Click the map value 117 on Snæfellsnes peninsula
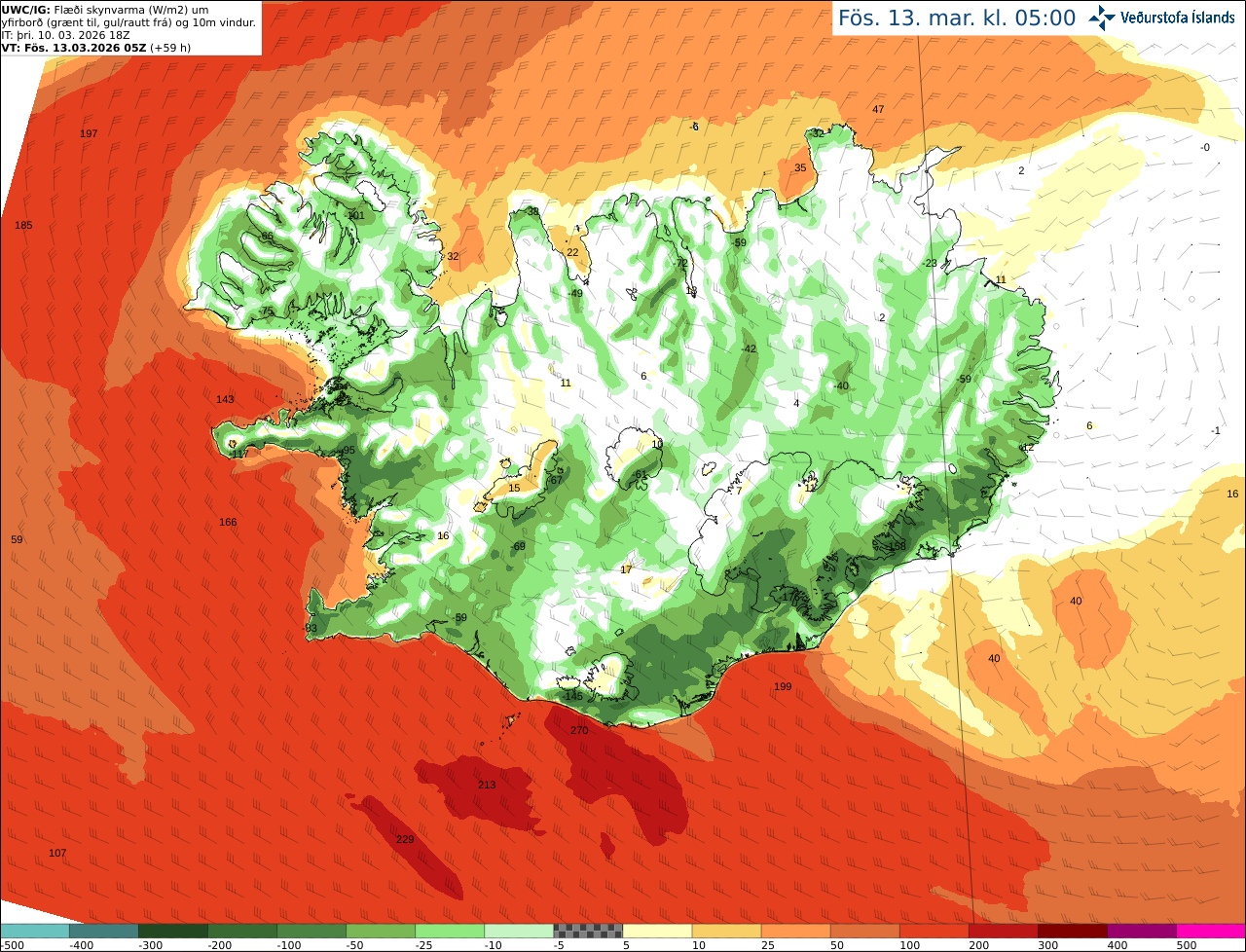Image resolution: width=1246 pixels, height=952 pixels. tap(239, 454)
